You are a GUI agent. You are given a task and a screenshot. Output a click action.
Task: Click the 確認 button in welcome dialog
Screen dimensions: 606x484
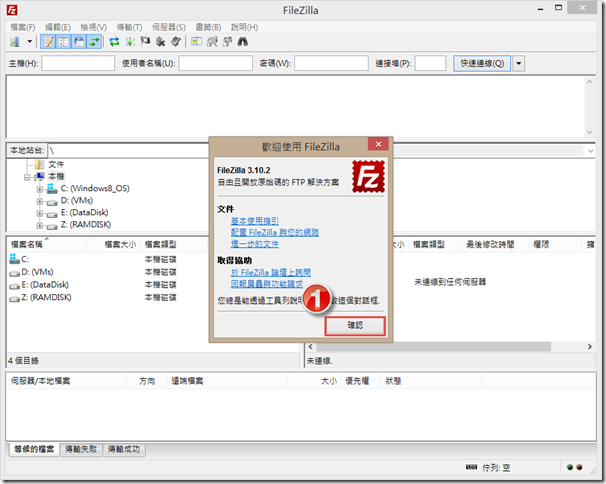[355, 326]
